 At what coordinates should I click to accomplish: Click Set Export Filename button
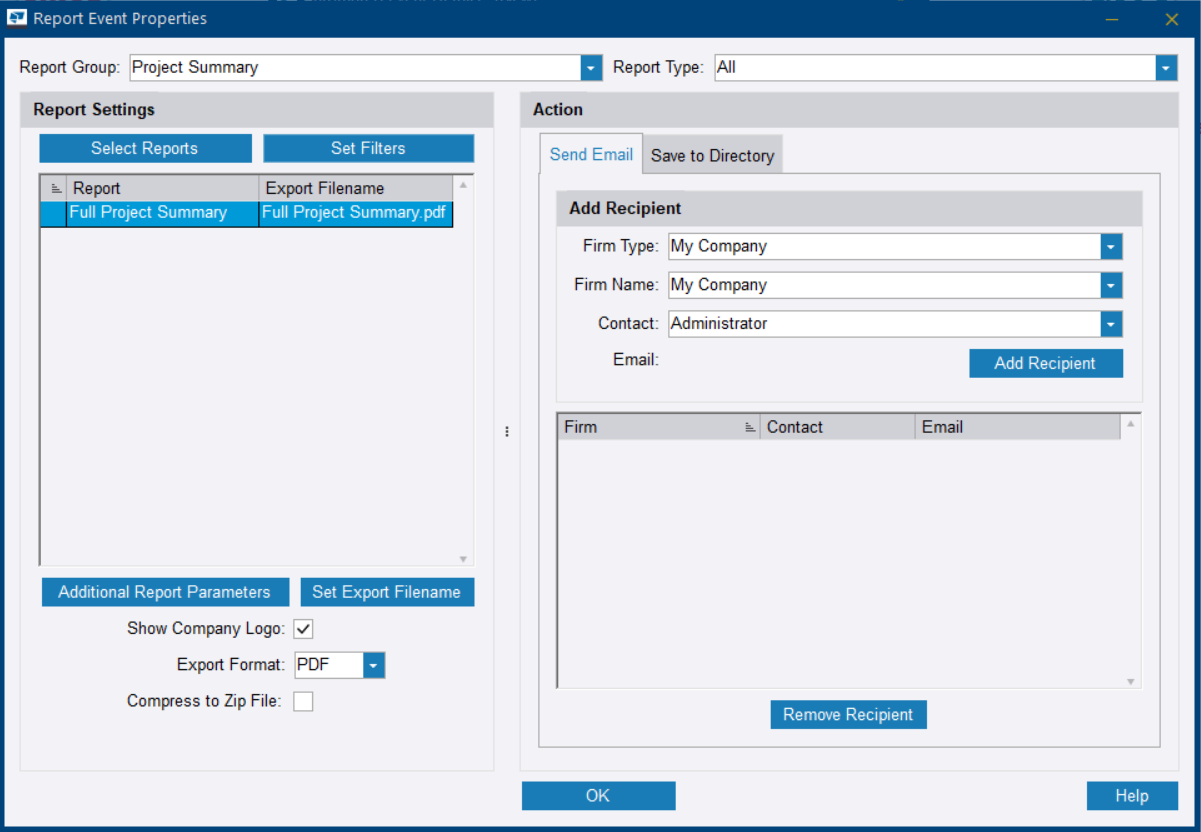coord(386,592)
